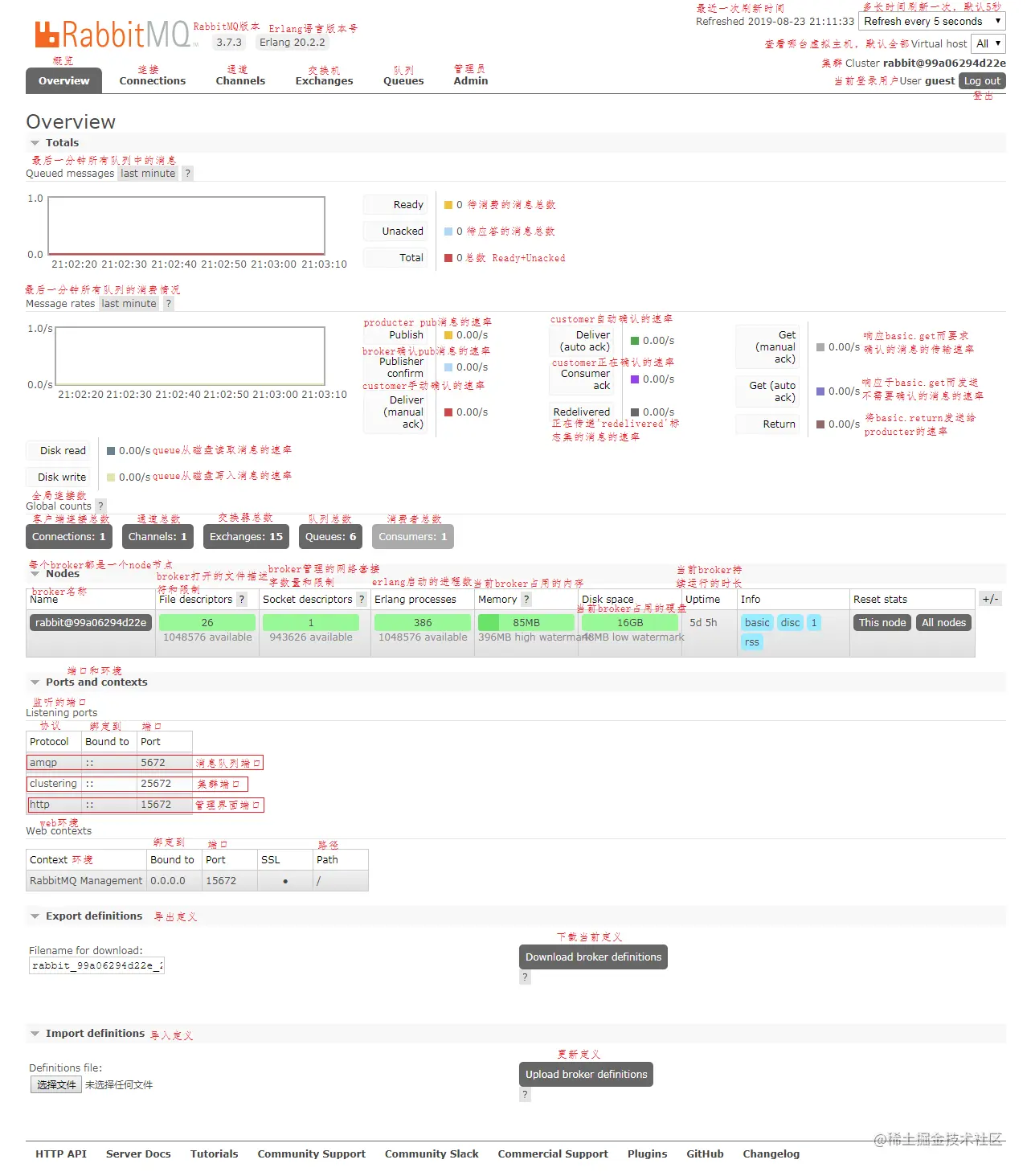Viewport: 1031px width, 1176px height.
Task: Log out of guest user
Action: click(982, 81)
